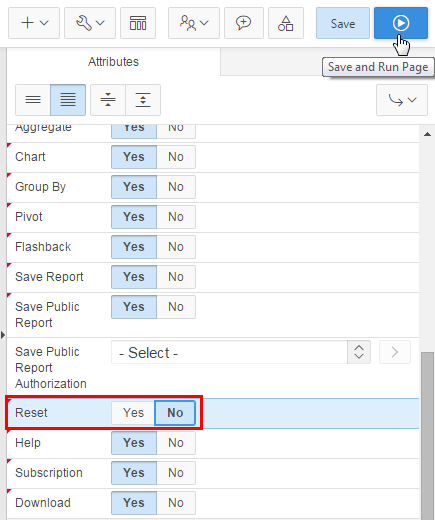The height and width of the screenshot is (520, 435).
Task: Select the Show All attributes icon
Action: tap(68, 100)
